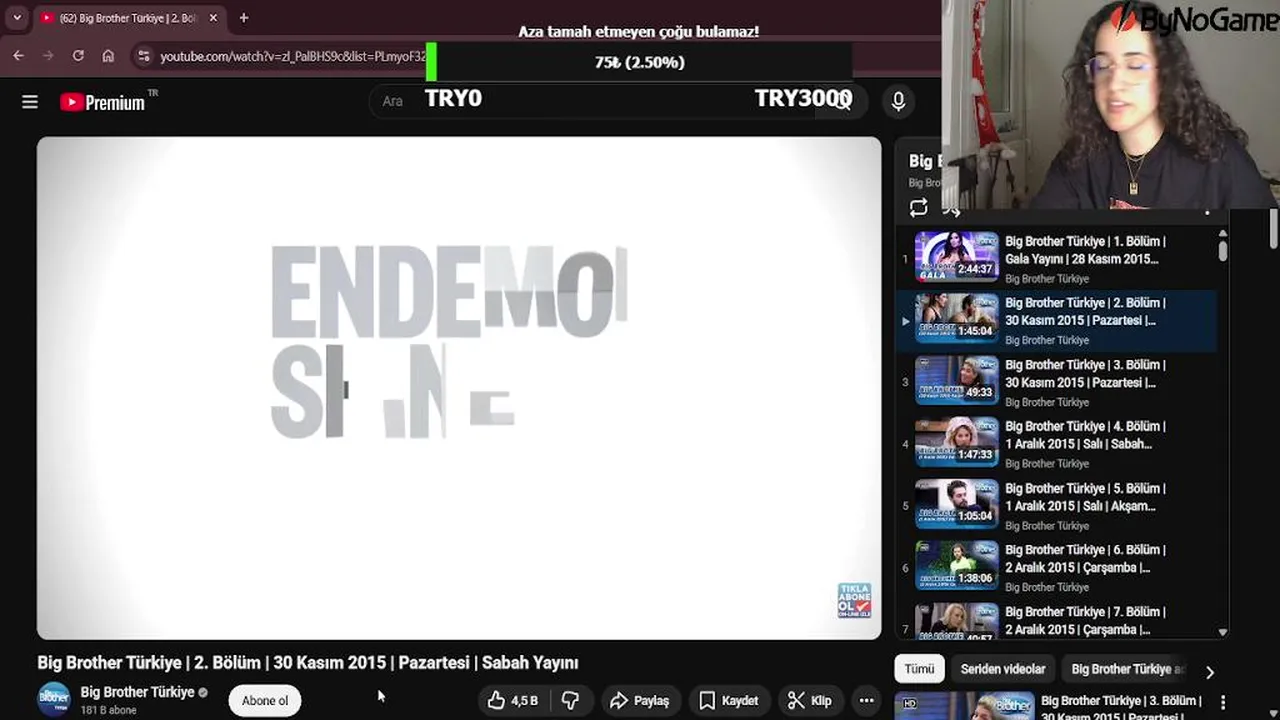Open the three-dot more actions menu below the video
Image resolution: width=1280 pixels, height=720 pixels.
click(x=867, y=701)
